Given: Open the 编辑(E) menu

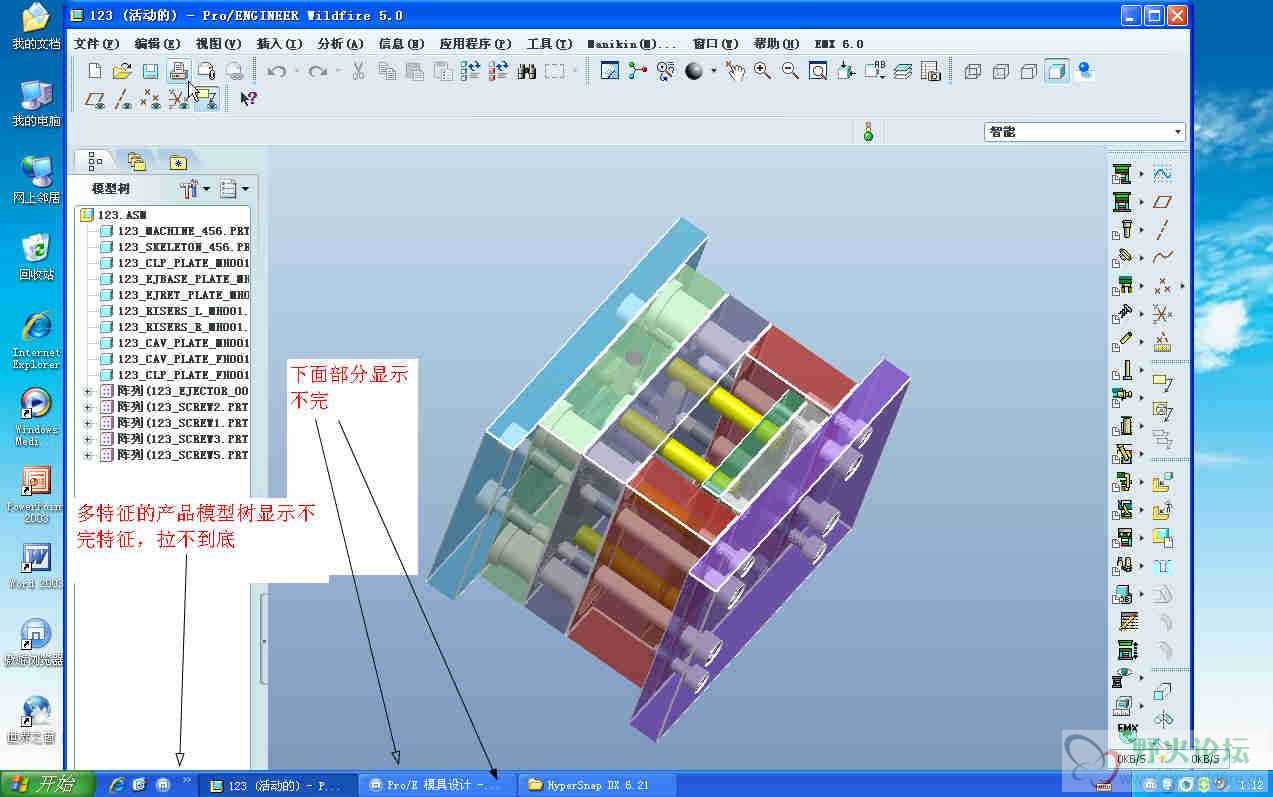Looking at the screenshot, I should pyautogui.click(x=157, y=44).
